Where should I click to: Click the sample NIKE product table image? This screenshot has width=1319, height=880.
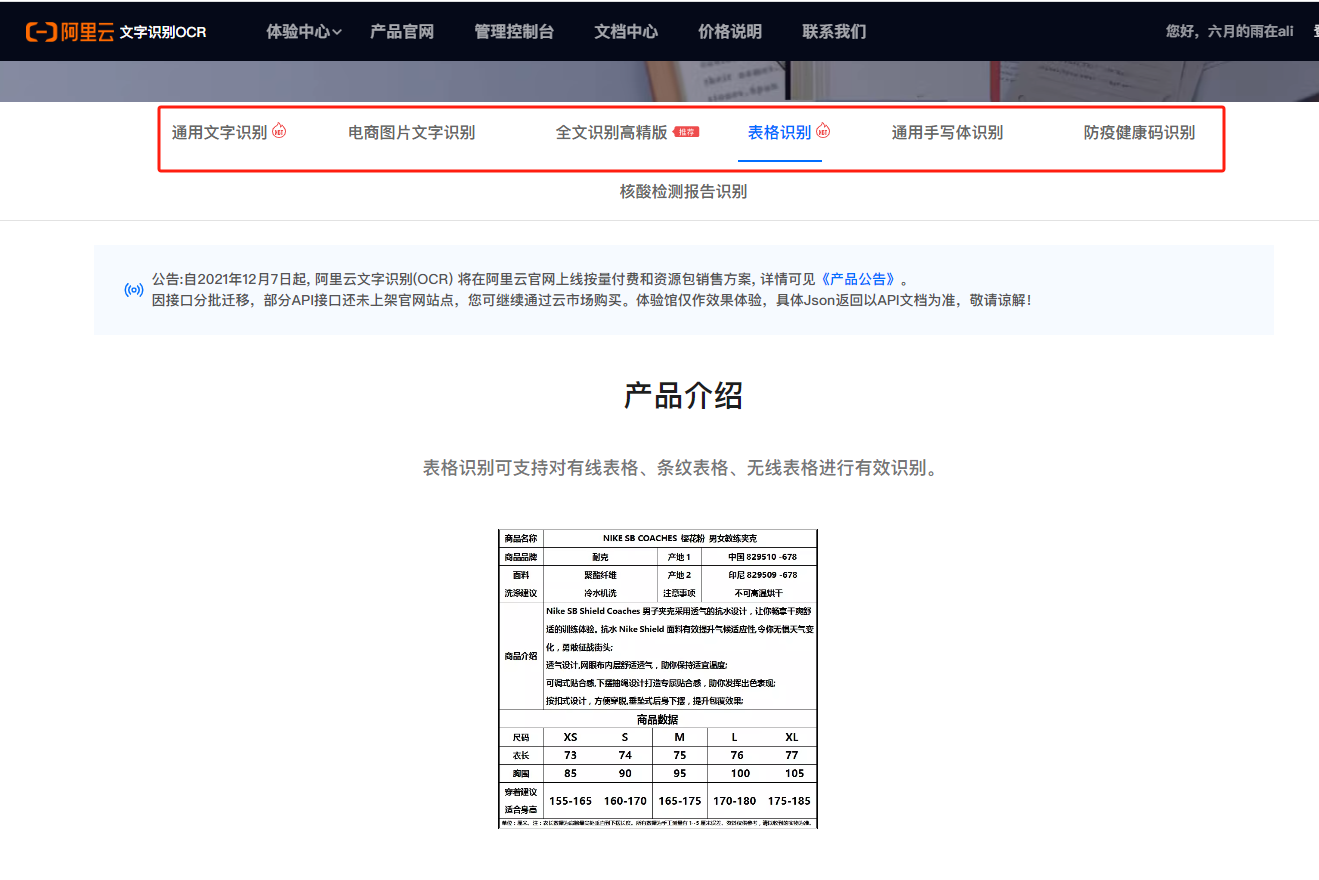coord(658,679)
